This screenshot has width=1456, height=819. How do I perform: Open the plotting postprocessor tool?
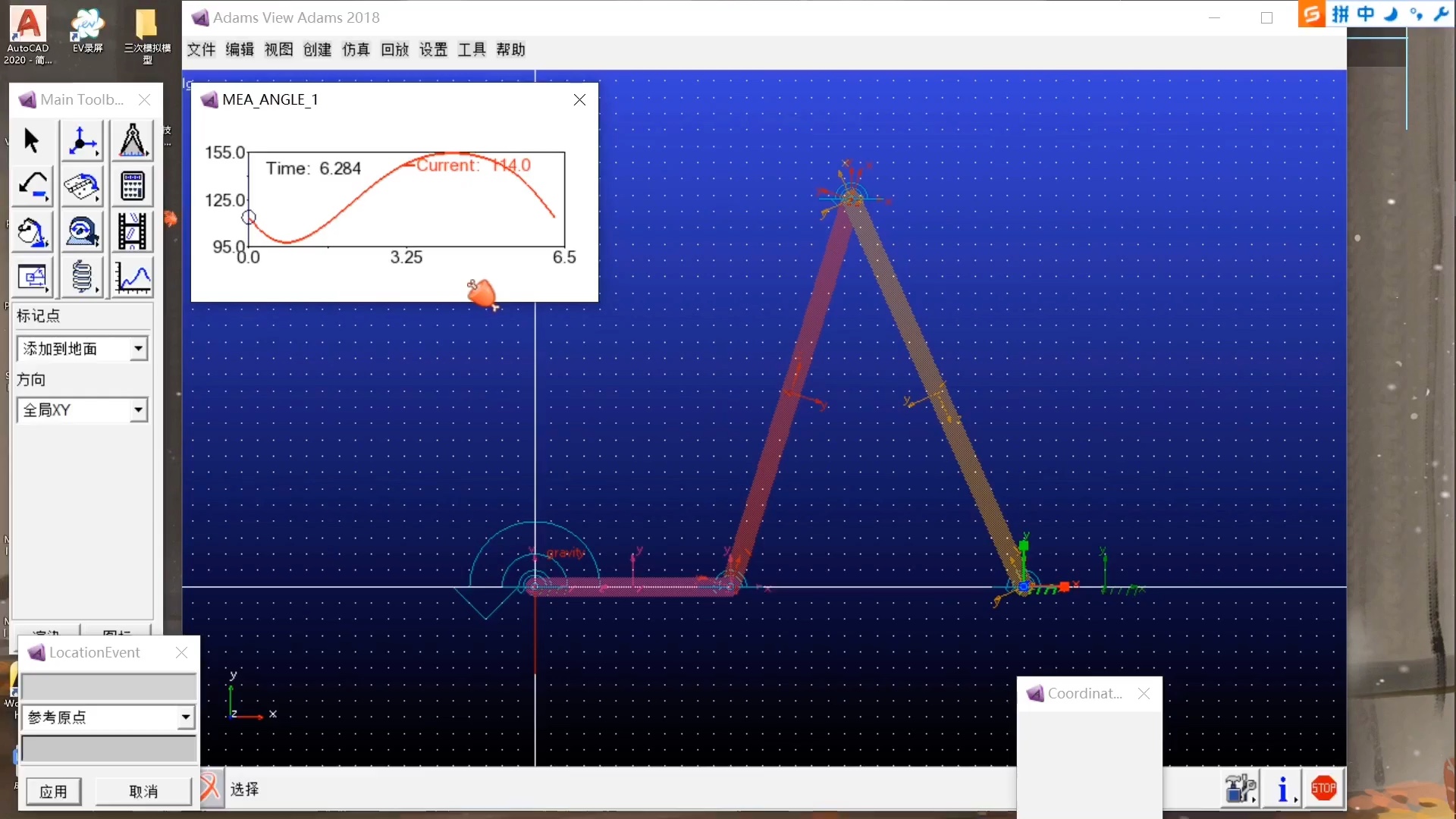[x=133, y=278]
